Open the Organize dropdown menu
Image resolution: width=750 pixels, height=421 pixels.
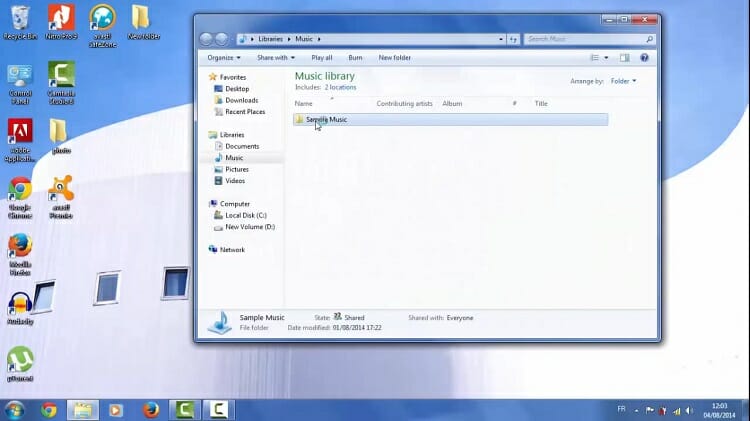pyautogui.click(x=224, y=58)
